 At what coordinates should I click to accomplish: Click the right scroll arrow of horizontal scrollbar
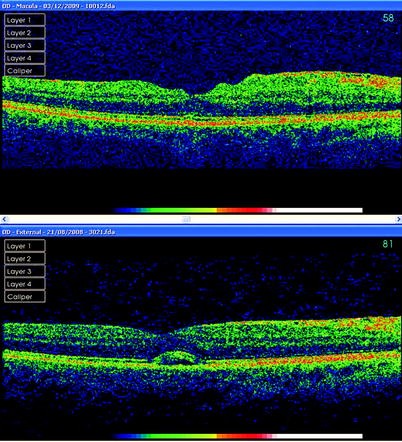point(398,219)
